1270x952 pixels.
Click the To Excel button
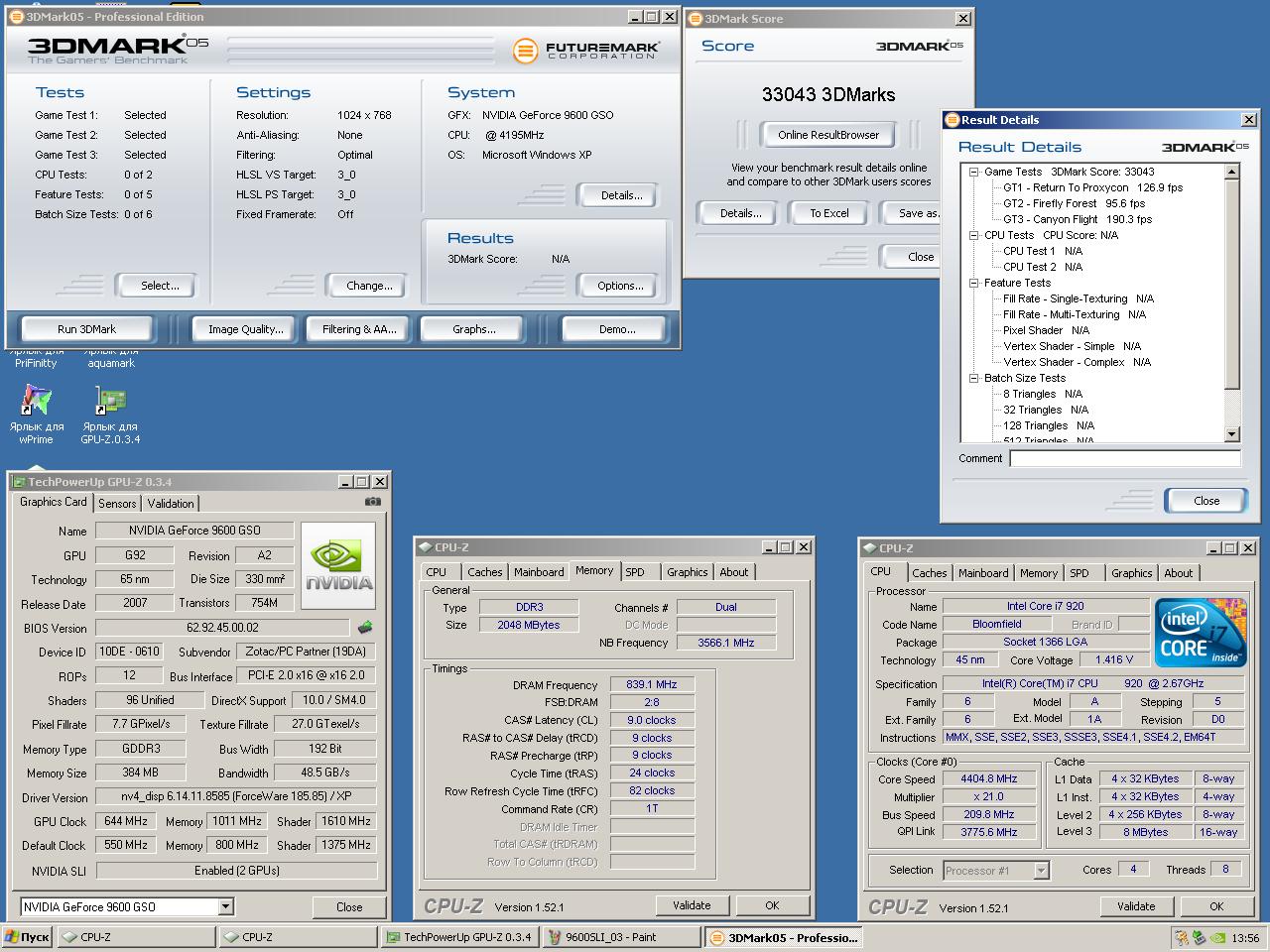pos(829,213)
